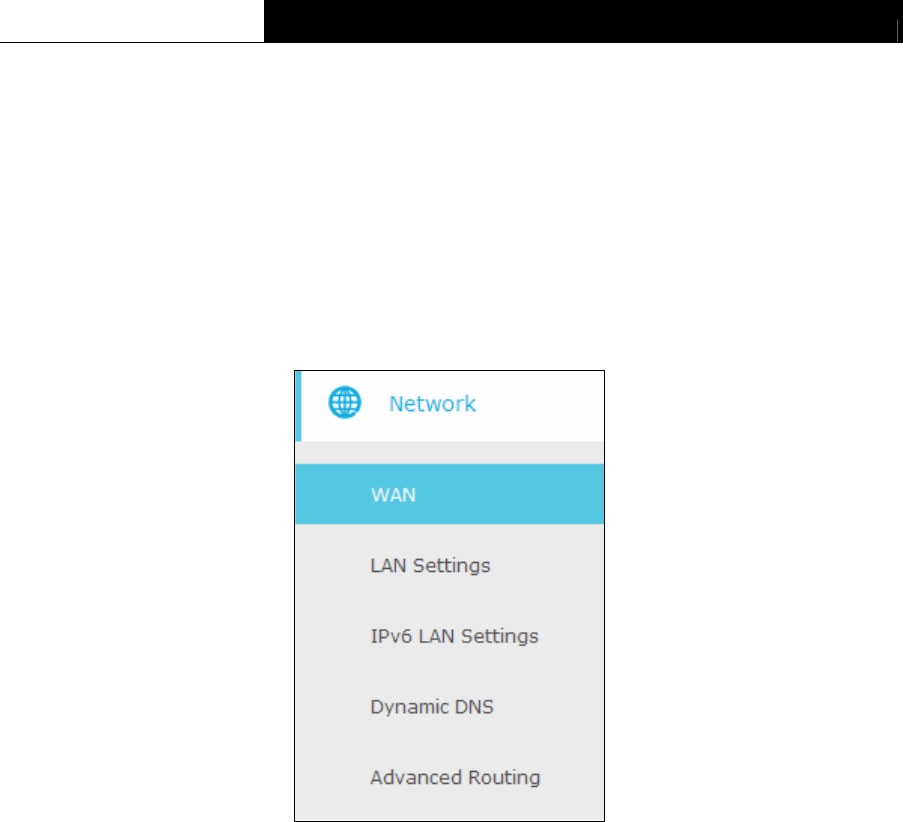The height and width of the screenshot is (822, 903).
Task: Select the highlighted WAN entry
Action: coord(449,494)
